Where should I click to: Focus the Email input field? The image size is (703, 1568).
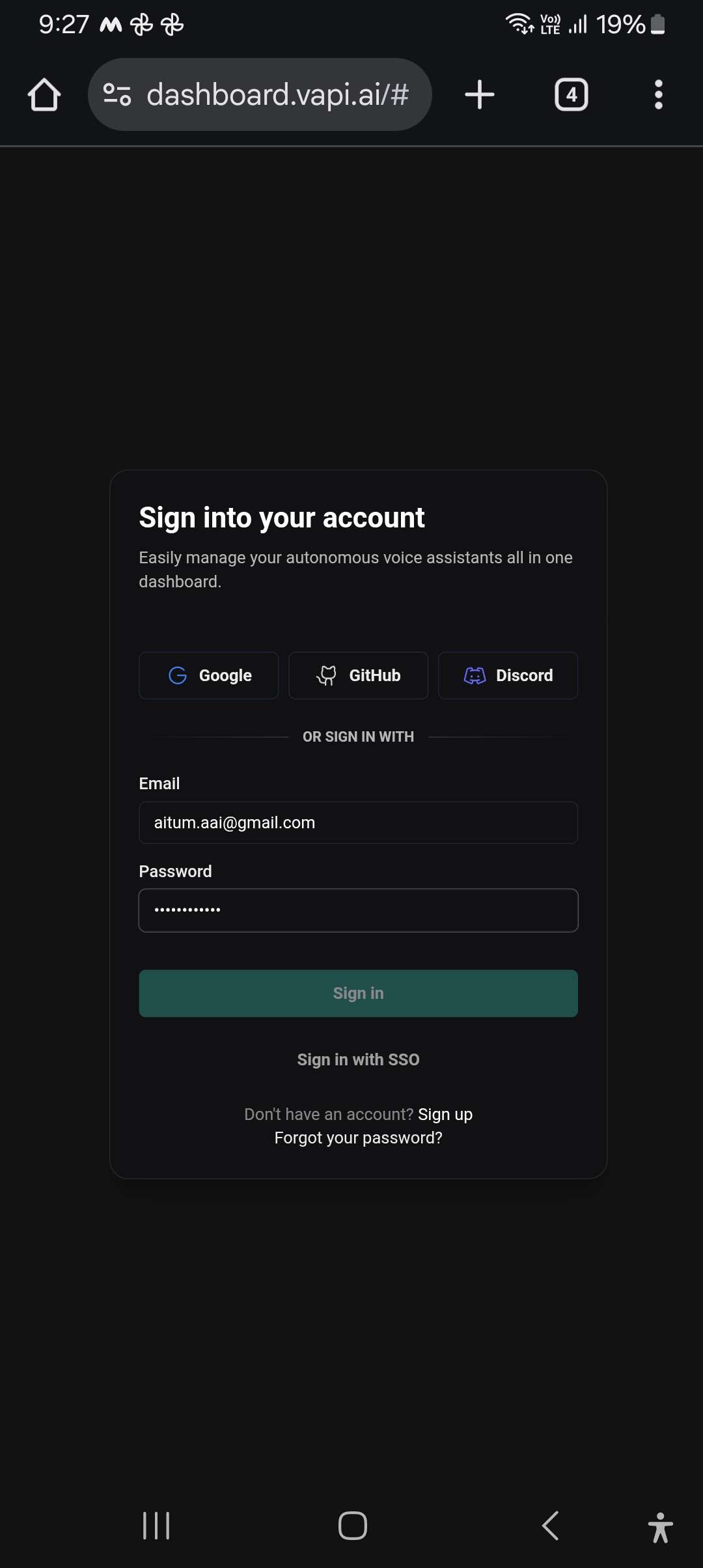pos(358,822)
